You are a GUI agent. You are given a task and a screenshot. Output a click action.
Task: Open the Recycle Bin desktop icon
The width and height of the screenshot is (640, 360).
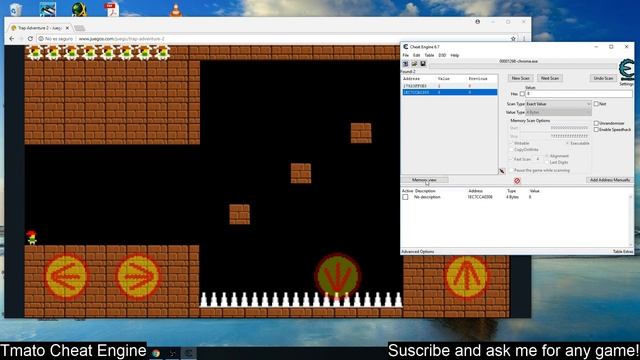[x=16, y=9]
